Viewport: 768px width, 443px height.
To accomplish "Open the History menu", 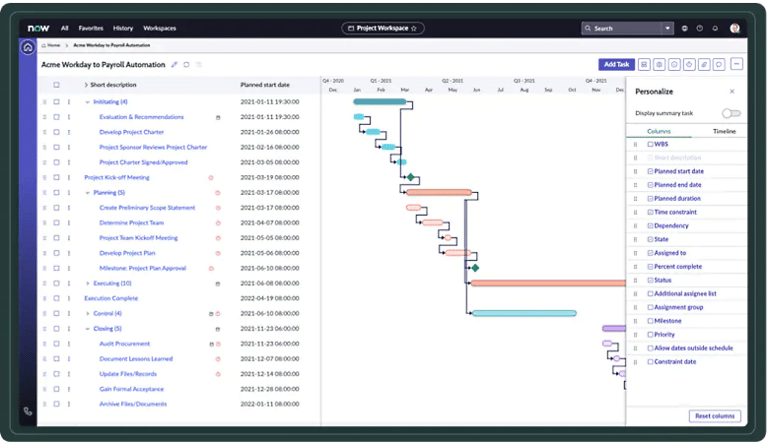I will click(123, 28).
